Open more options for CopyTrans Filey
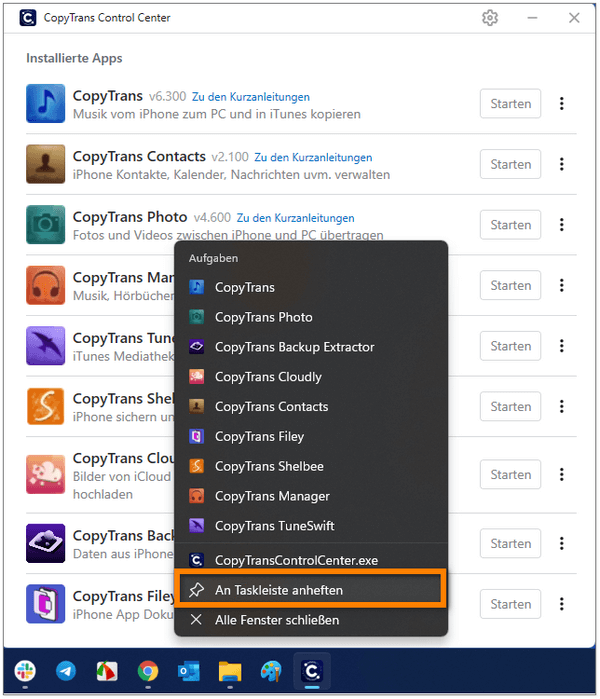The width and height of the screenshot is (600, 699). coord(562,604)
